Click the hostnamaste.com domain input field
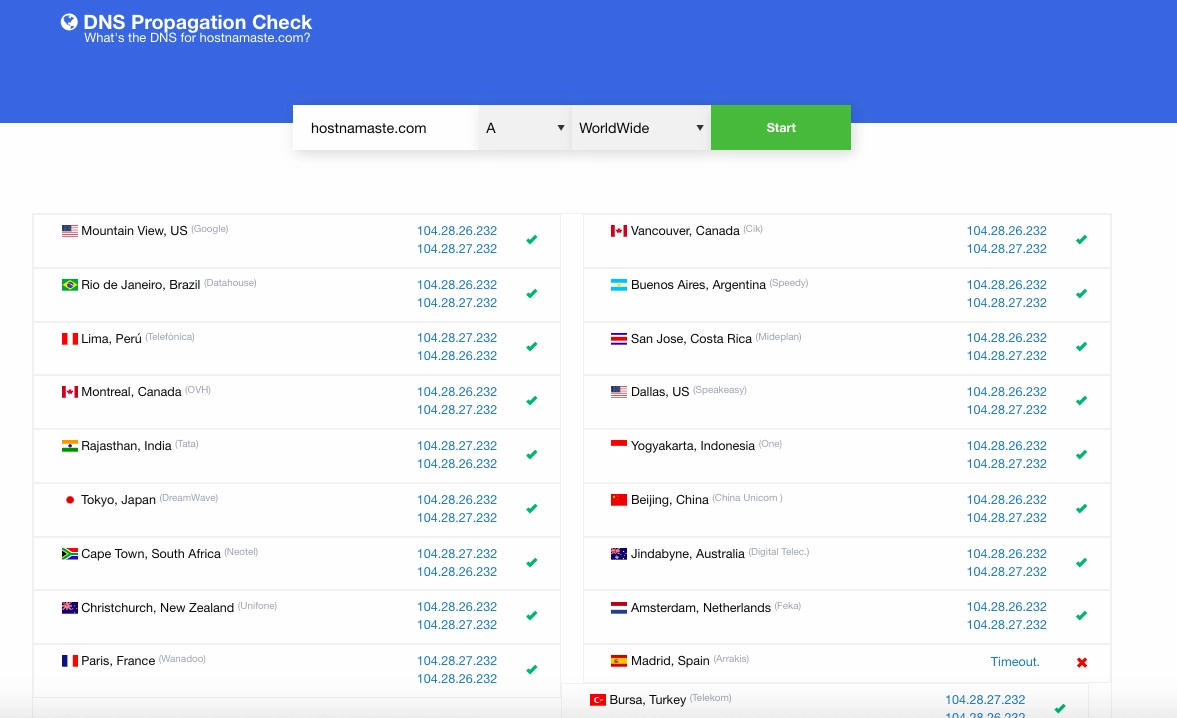The width and height of the screenshot is (1177, 718). pos(385,128)
